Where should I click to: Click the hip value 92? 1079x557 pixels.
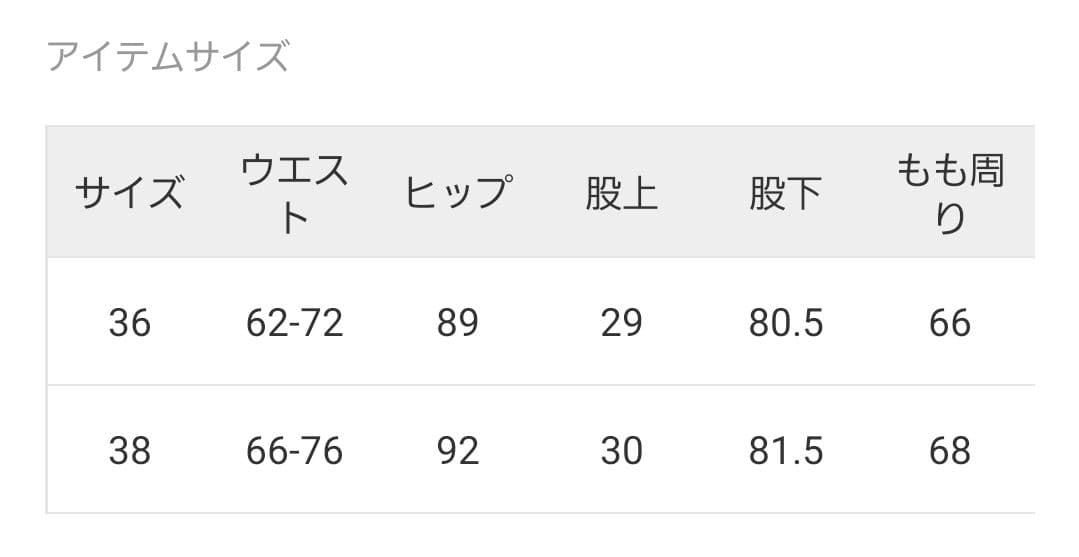click(458, 451)
